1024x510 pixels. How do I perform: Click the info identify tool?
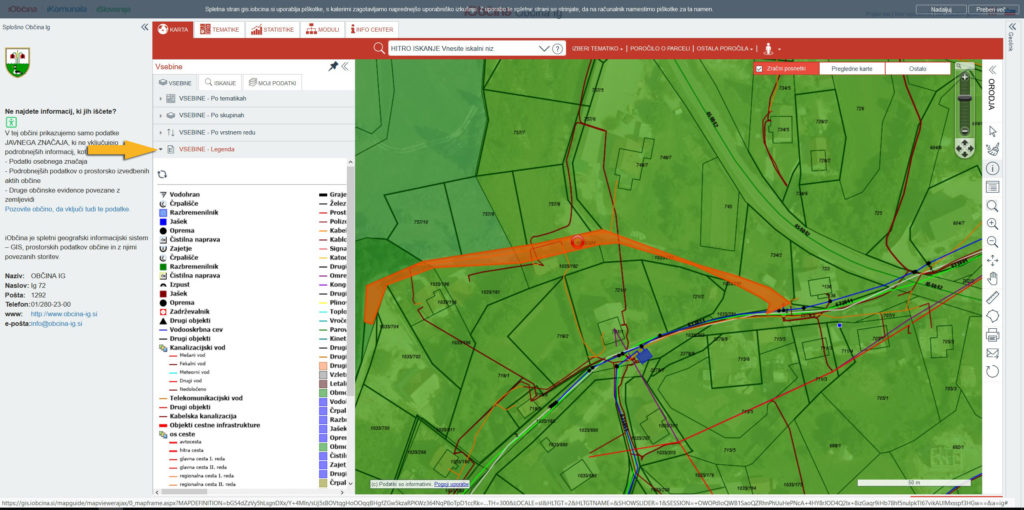tap(992, 168)
